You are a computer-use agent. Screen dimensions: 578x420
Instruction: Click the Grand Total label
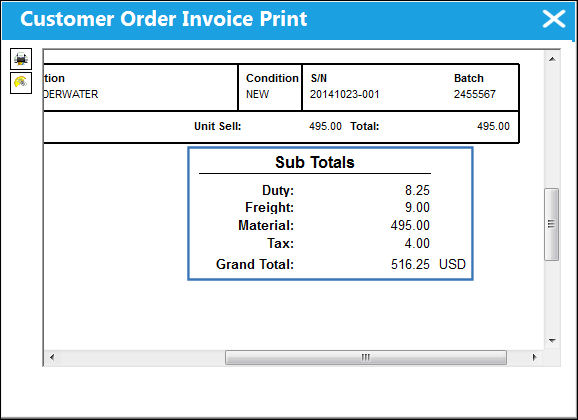coord(255,265)
